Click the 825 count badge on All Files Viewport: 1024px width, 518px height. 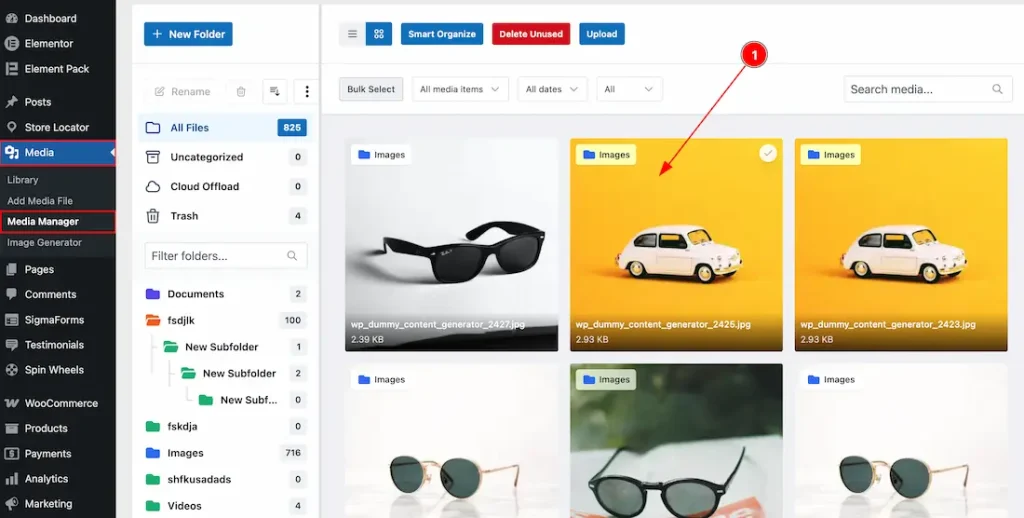(x=292, y=127)
